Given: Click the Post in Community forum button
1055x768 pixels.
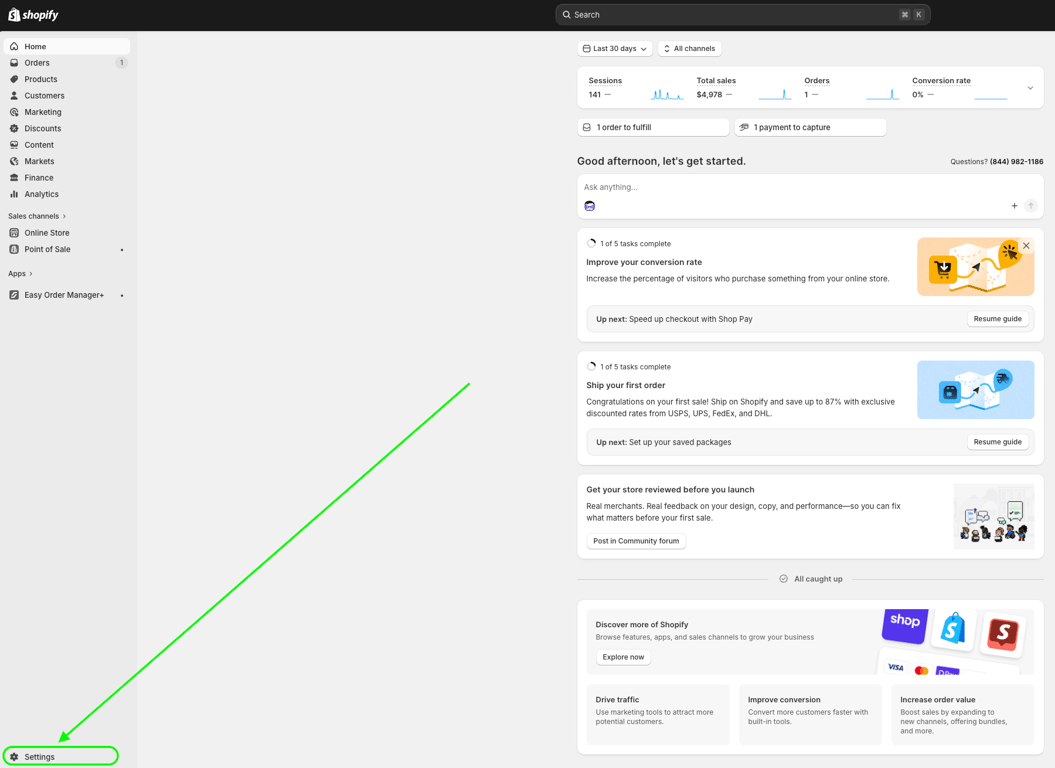Looking at the screenshot, I should 636,541.
